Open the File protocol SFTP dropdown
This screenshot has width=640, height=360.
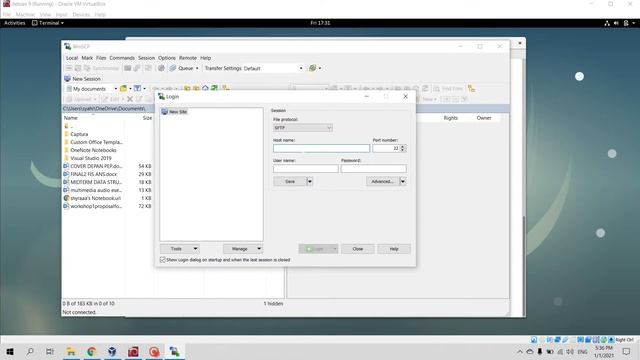302,128
